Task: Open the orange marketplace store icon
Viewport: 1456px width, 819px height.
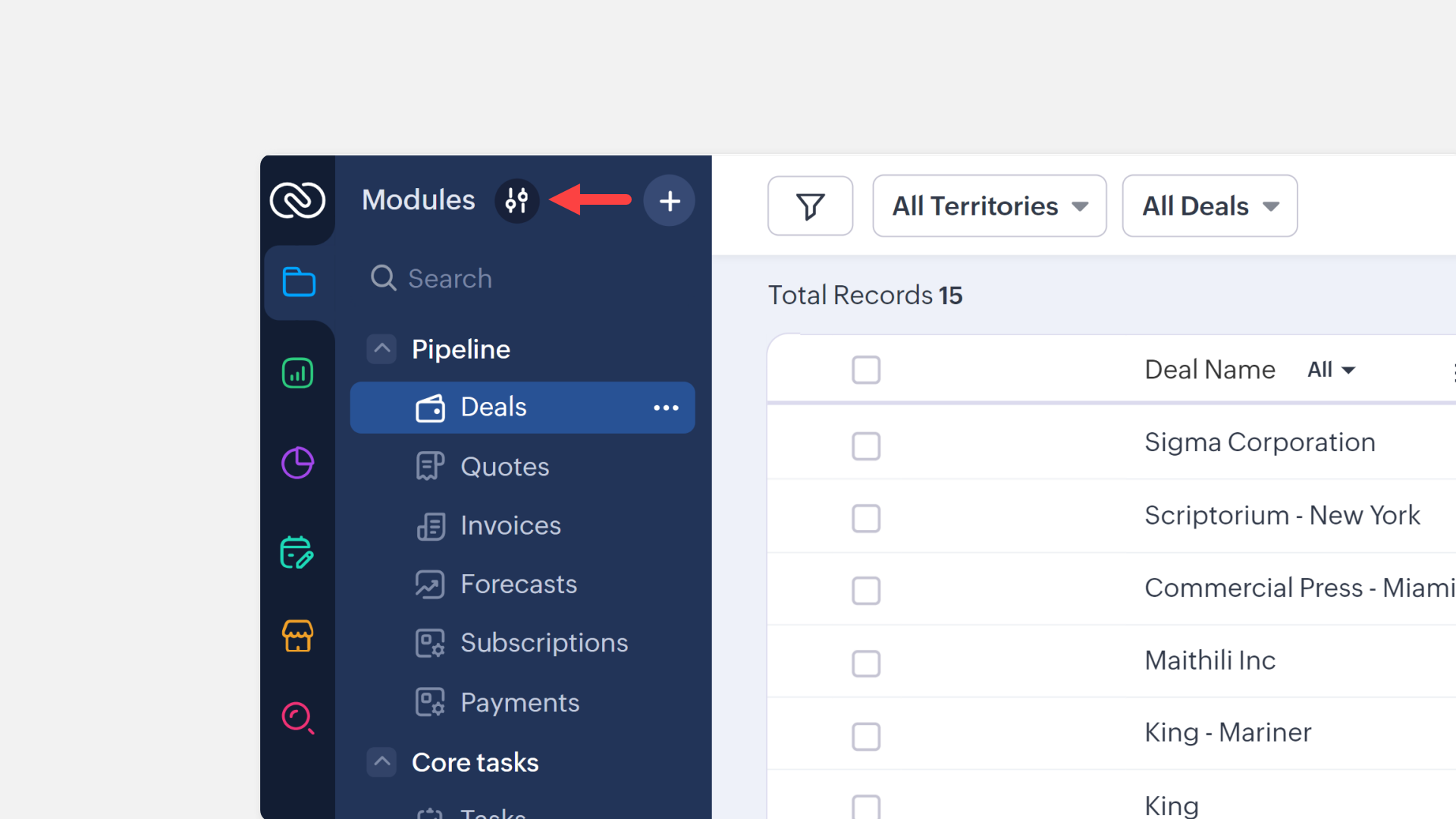Action: click(x=297, y=635)
